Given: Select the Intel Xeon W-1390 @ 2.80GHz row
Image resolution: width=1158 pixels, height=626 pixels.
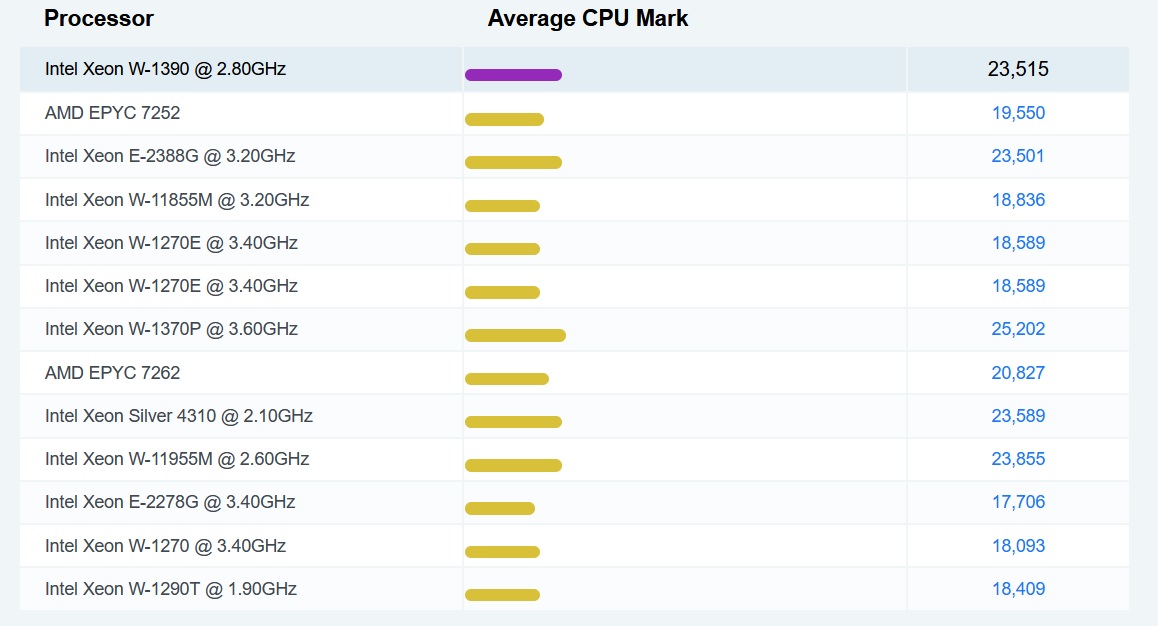Looking at the screenshot, I should pos(575,69).
